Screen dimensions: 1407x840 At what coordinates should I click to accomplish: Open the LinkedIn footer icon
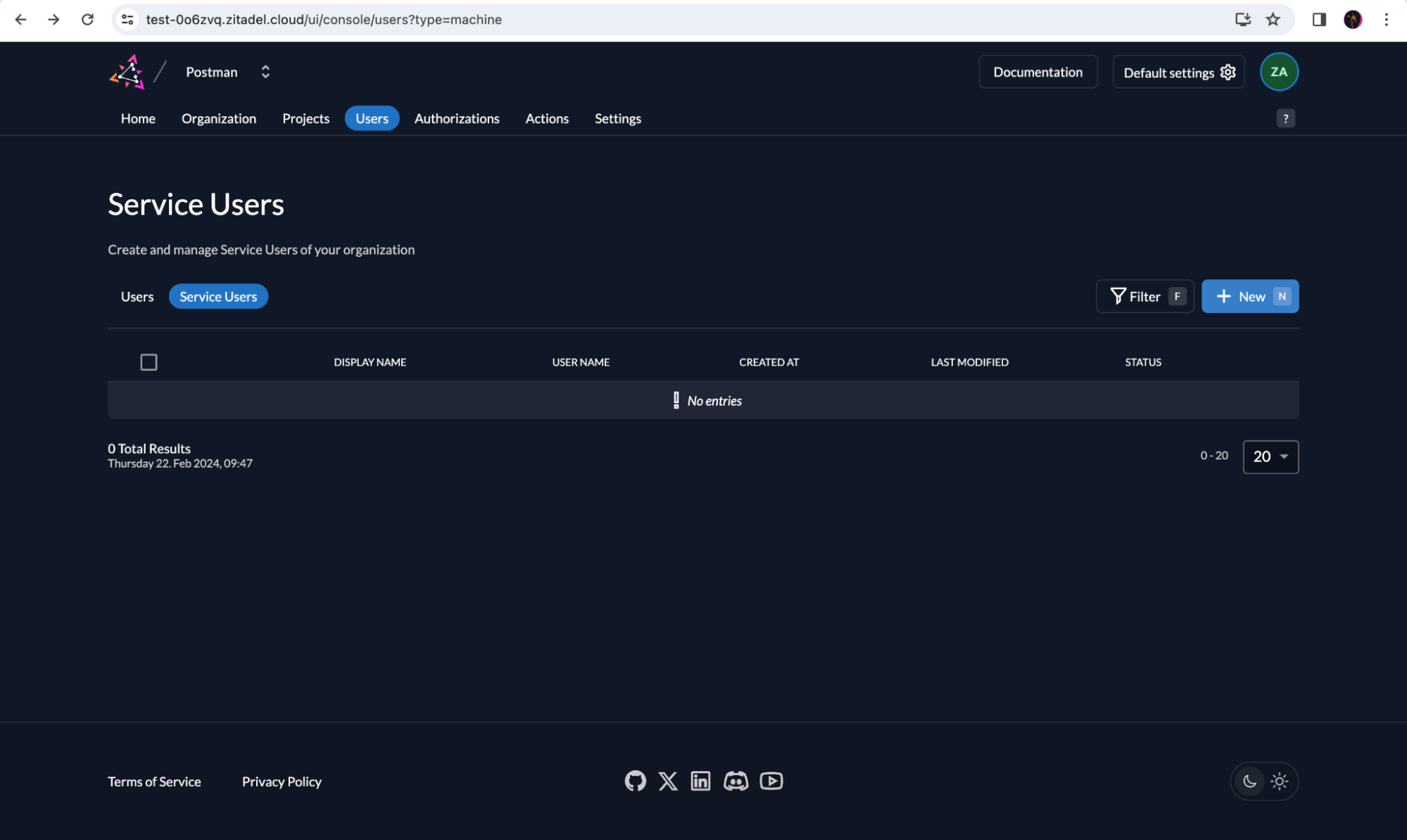[700, 781]
